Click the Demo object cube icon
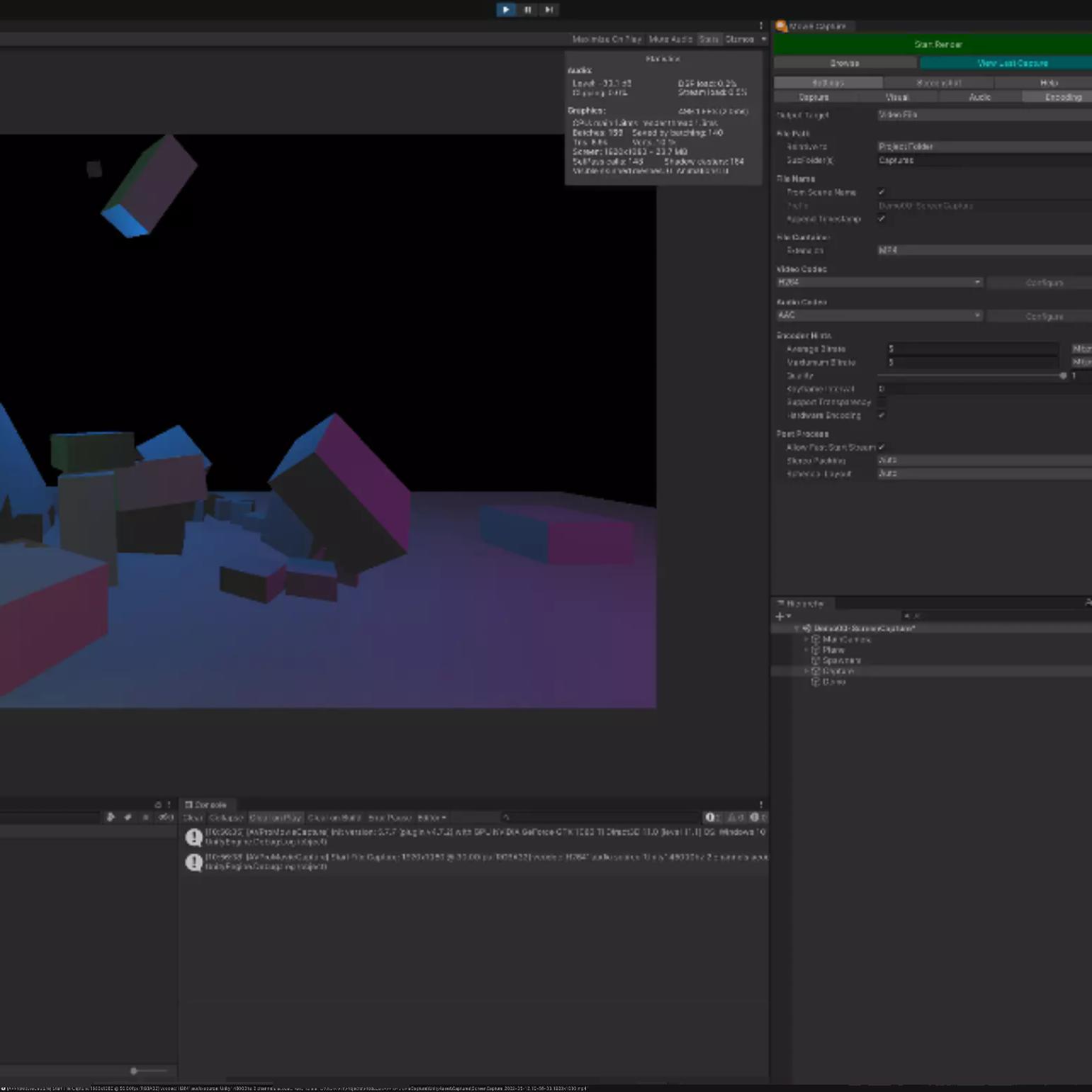 [815, 682]
